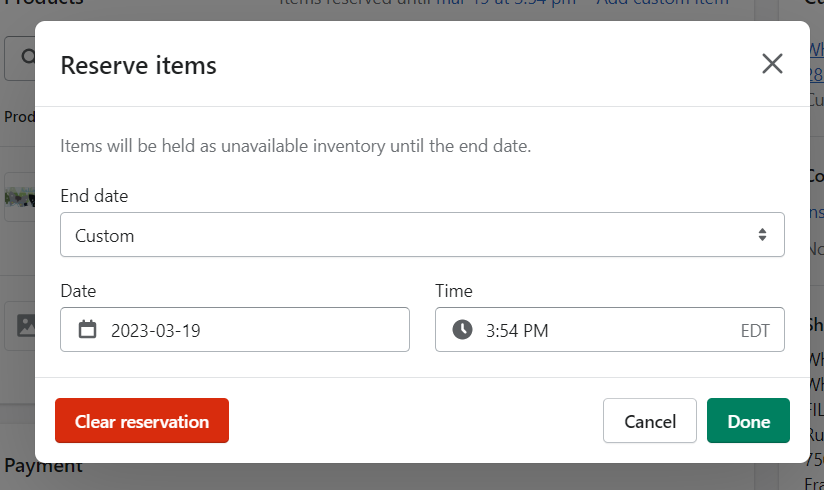Click the Add custom item link
The image size is (824, 490).
coord(663,4)
